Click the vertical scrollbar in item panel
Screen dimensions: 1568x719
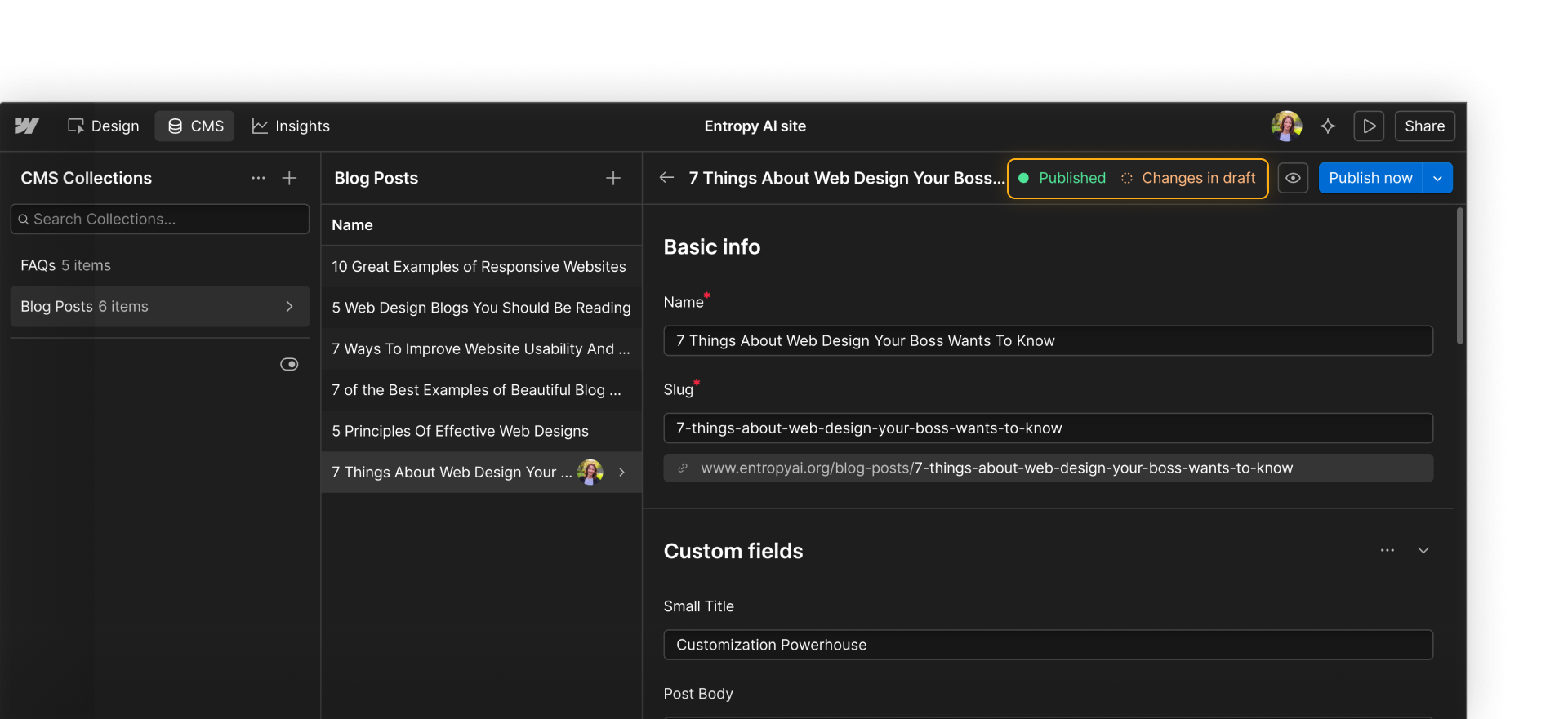1460,276
